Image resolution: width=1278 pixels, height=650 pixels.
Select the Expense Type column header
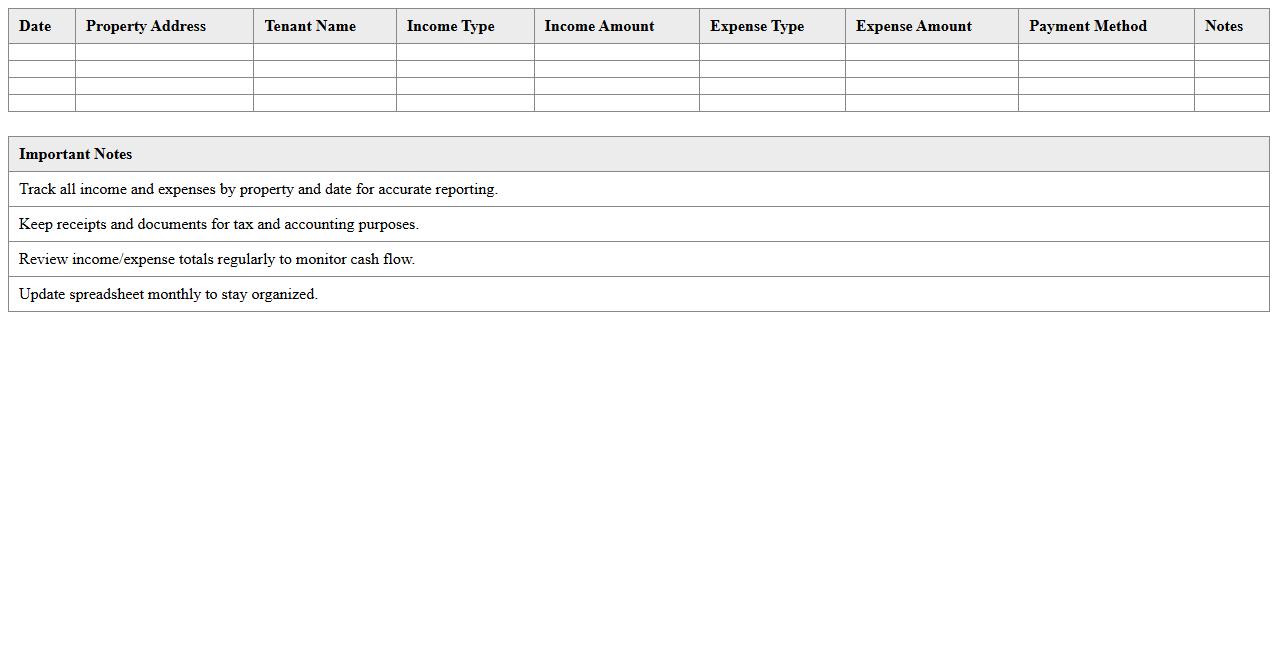tap(757, 26)
